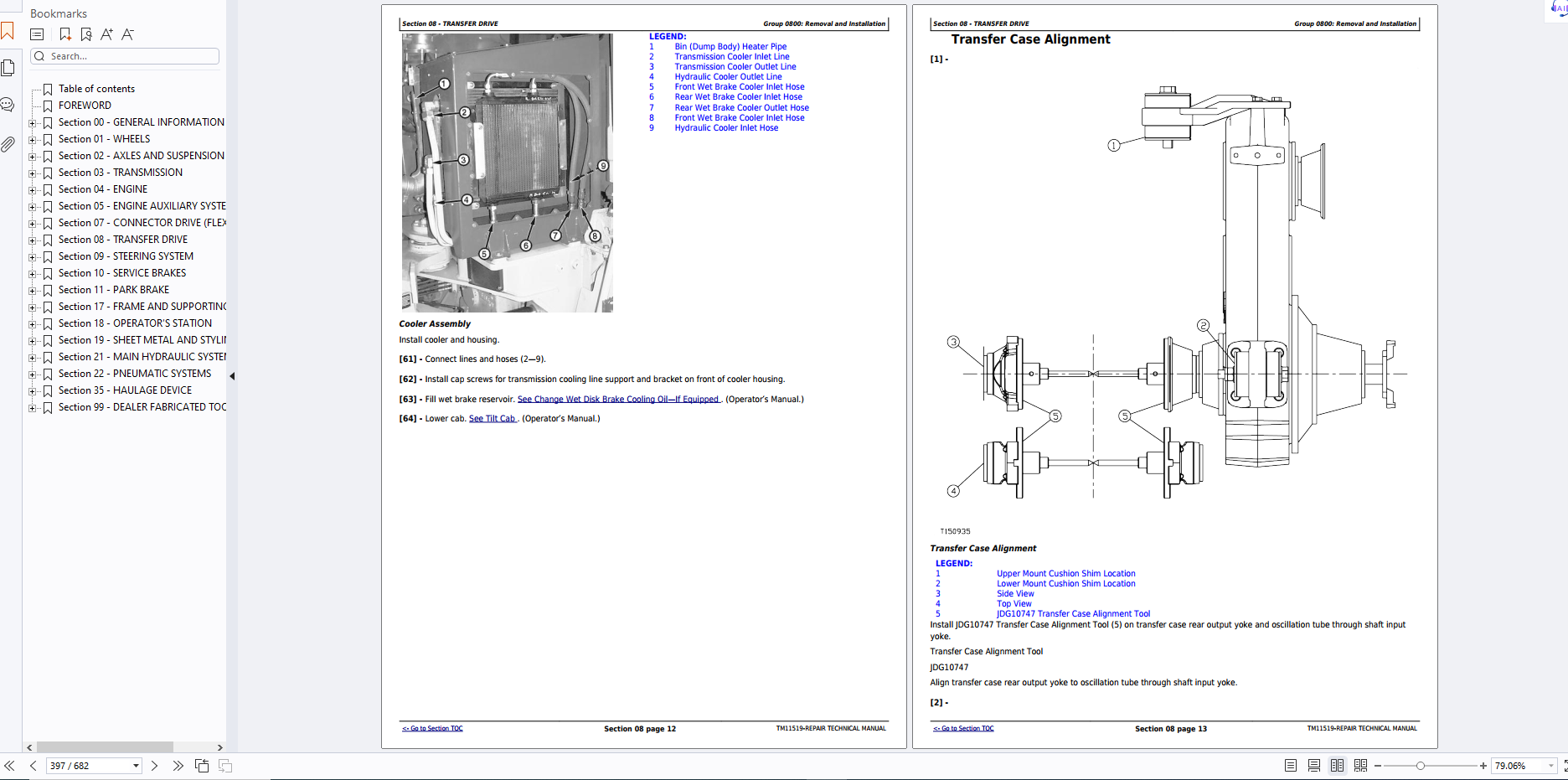Open the comments sidebar panel
Screen dimensions: 1568x780
[8, 105]
